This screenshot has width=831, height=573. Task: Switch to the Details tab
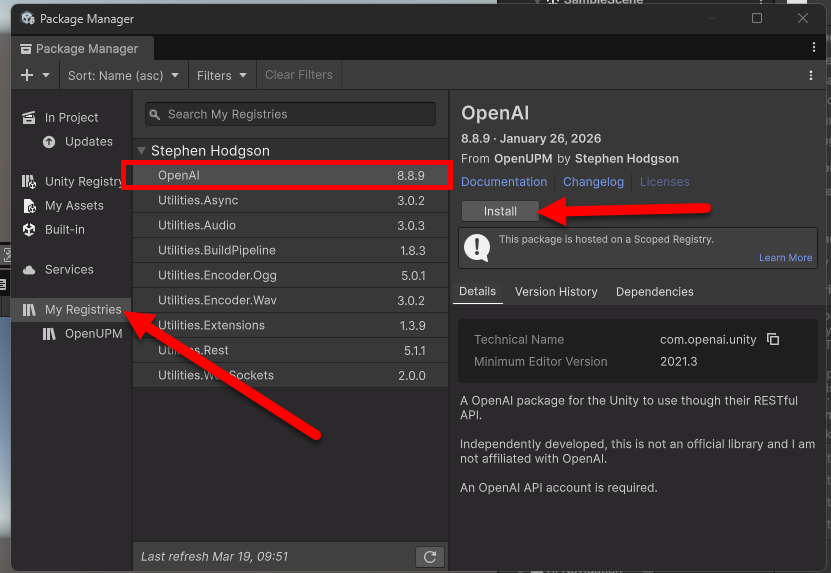click(478, 292)
